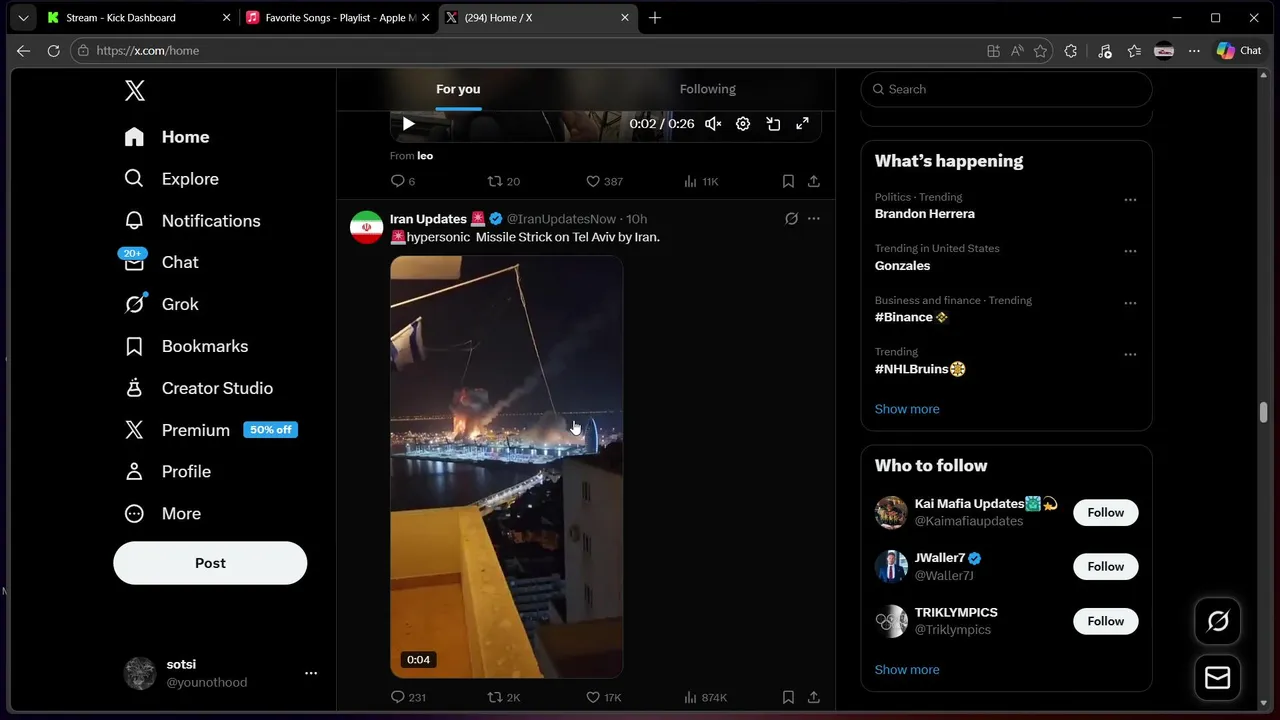This screenshot has width=1280, height=720.
Task: Refresh the page
Action: click(54, 51)
